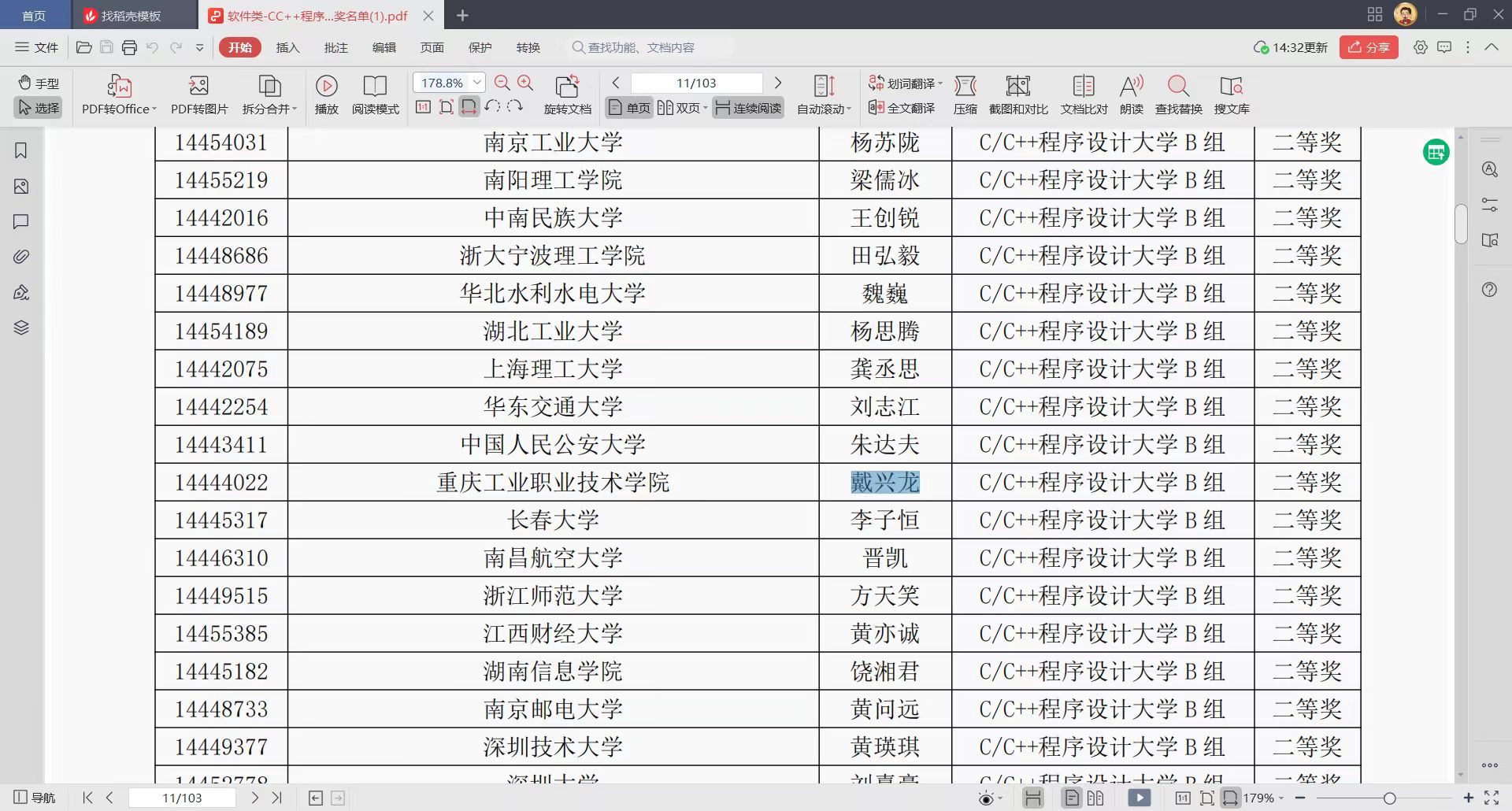Open the PDF转图片 tool
Image resolution: width=1512 pixels, height=811 pixels.
pos(198,86)
